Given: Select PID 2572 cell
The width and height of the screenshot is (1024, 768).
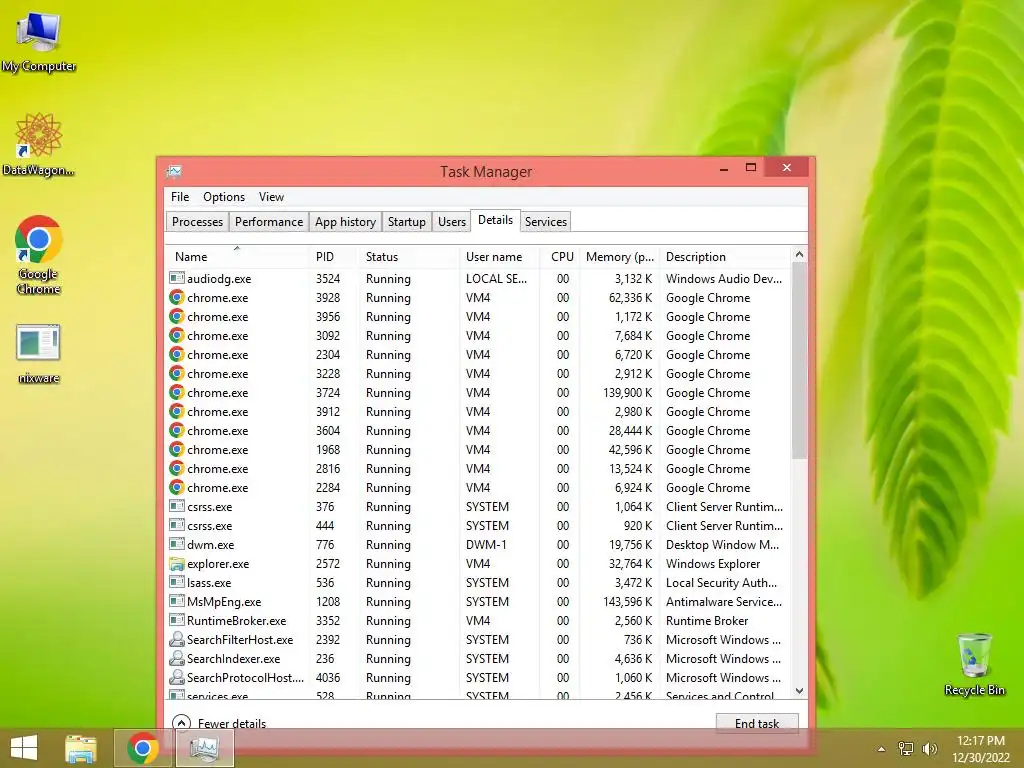Looking at the screenshot, I should pos(328,564).
